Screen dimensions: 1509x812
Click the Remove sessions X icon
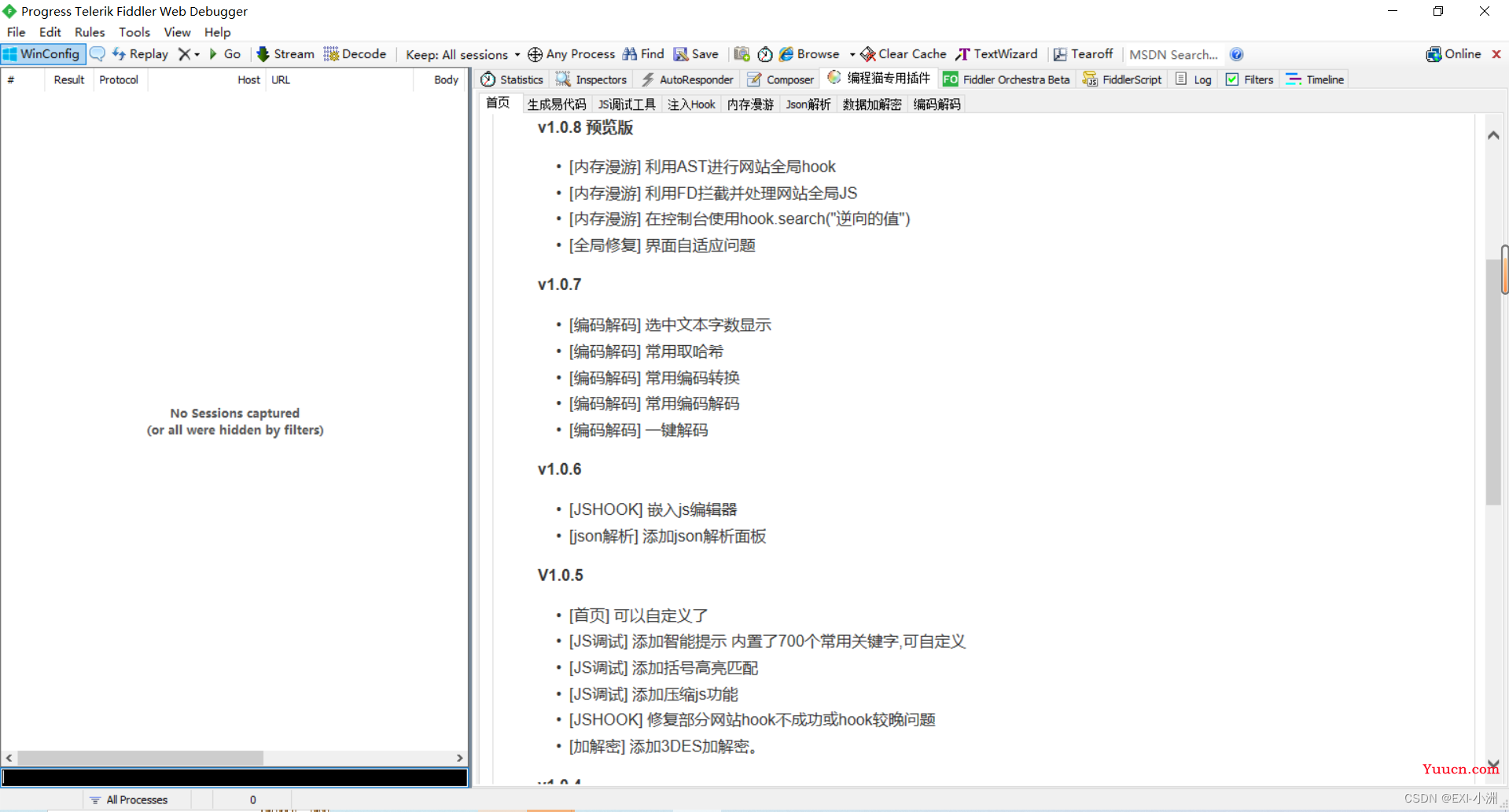tap(184, 54)
